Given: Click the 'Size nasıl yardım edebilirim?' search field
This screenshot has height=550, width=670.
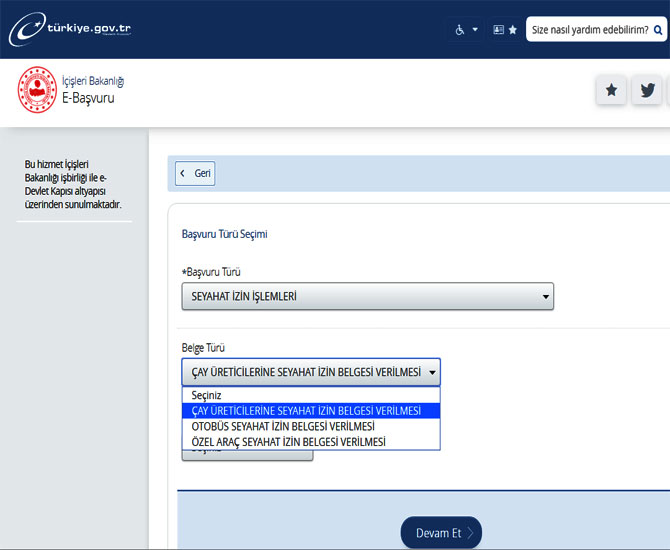Looking at the screenshot, I should pos(588,30).
